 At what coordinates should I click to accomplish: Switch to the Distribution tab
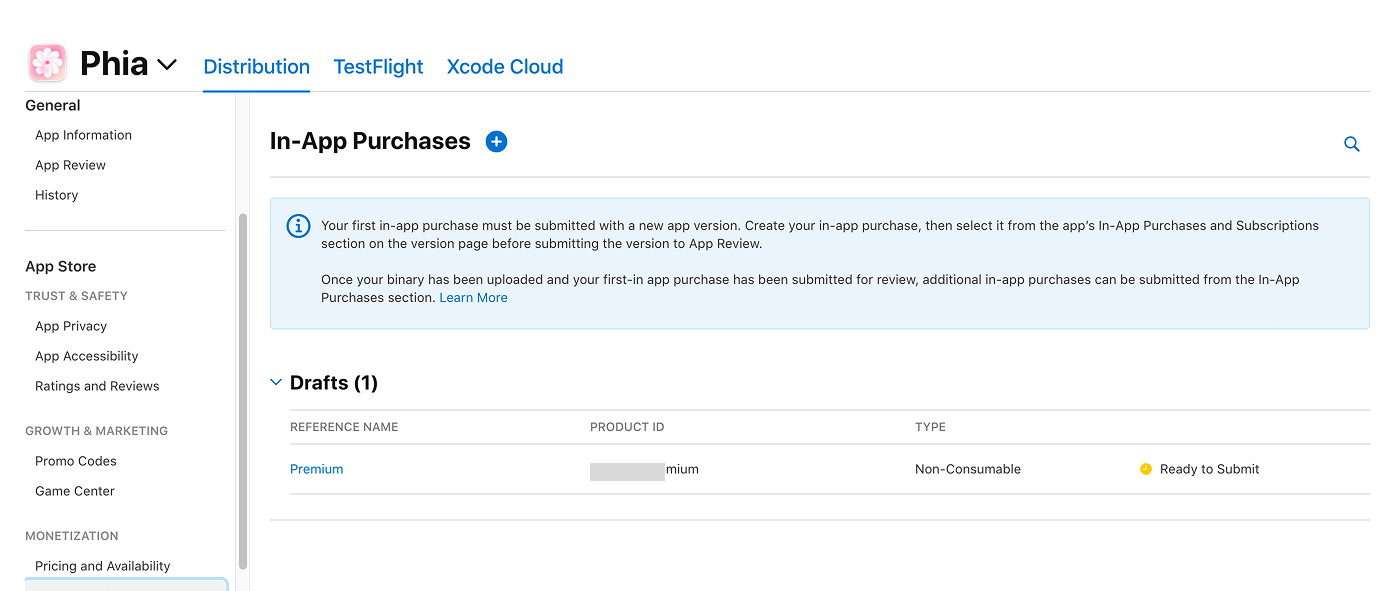(x=256, y=67)
